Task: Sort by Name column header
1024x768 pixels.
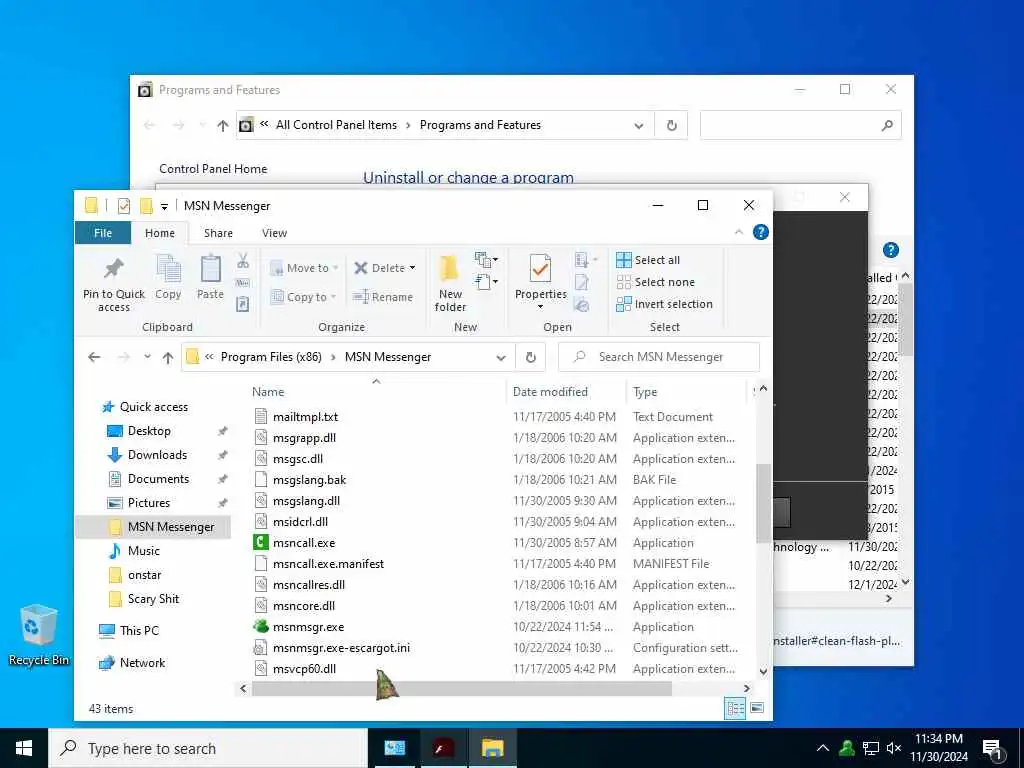Action: [x=268, y=392]
